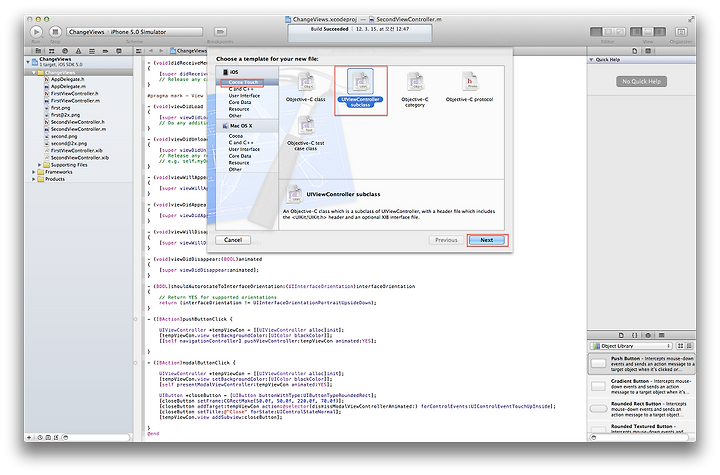Screen dimensions: 720x475
Task: Open the related files menu icon in jump bar
Action: coord(138,51)
